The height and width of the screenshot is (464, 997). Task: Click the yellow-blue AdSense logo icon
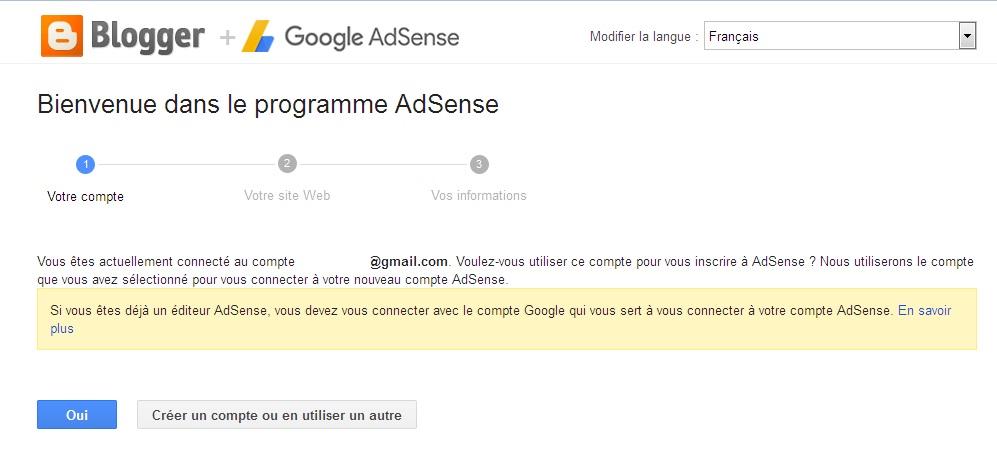pos(258,36)
